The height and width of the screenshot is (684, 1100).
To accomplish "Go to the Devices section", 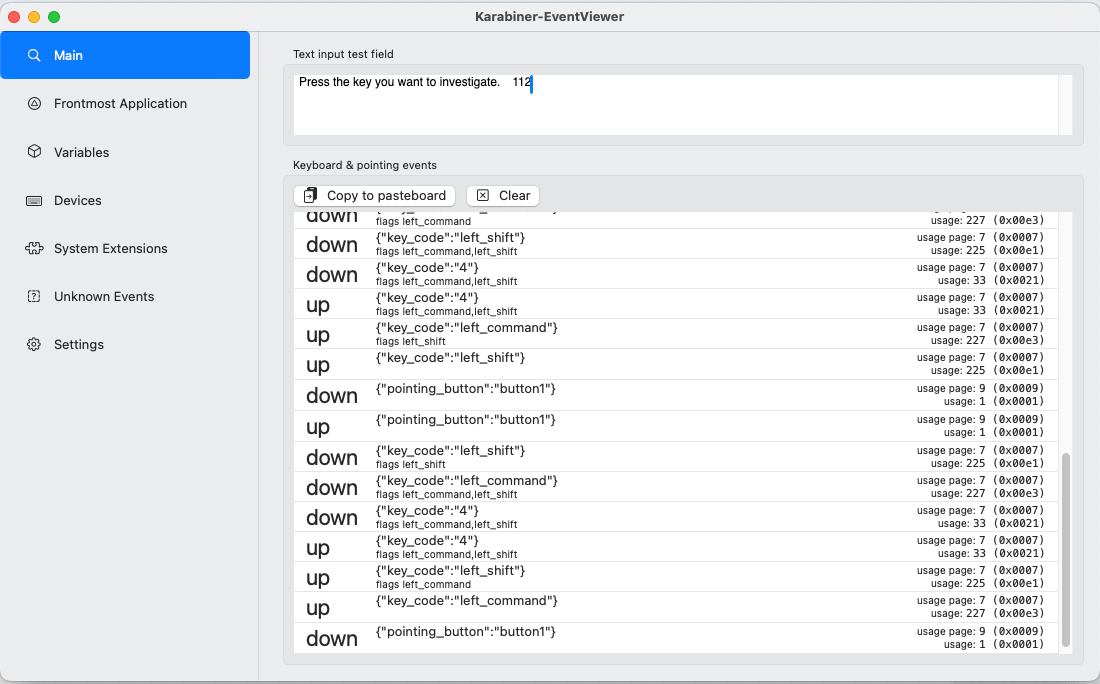I will [125, 201].
